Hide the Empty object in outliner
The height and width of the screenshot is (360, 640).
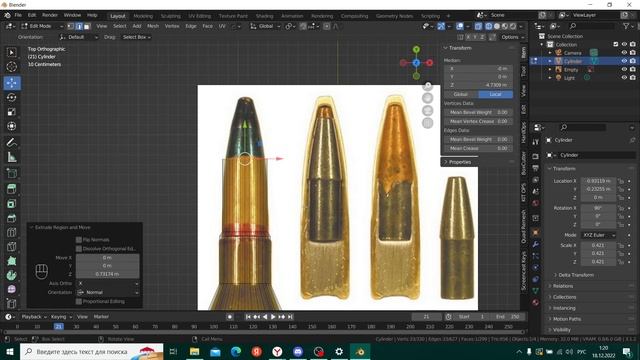[624, 69]
